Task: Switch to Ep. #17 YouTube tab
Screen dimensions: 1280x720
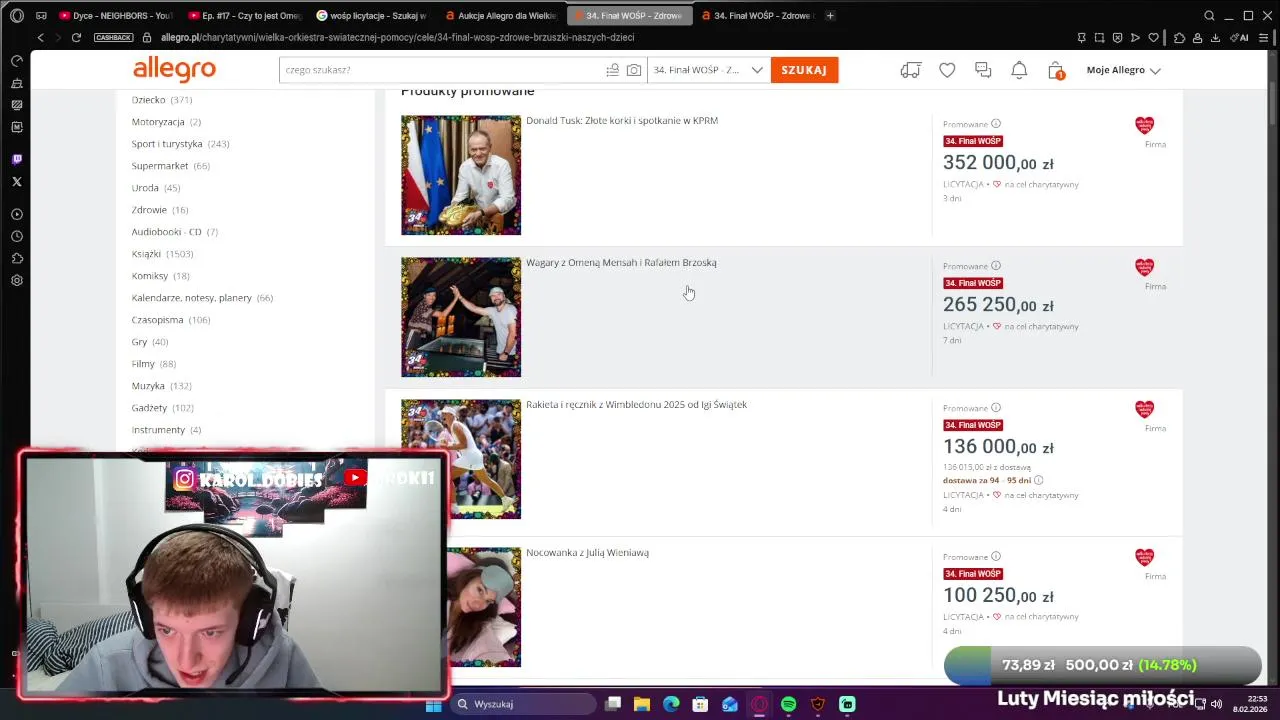Action: [245, 16]
